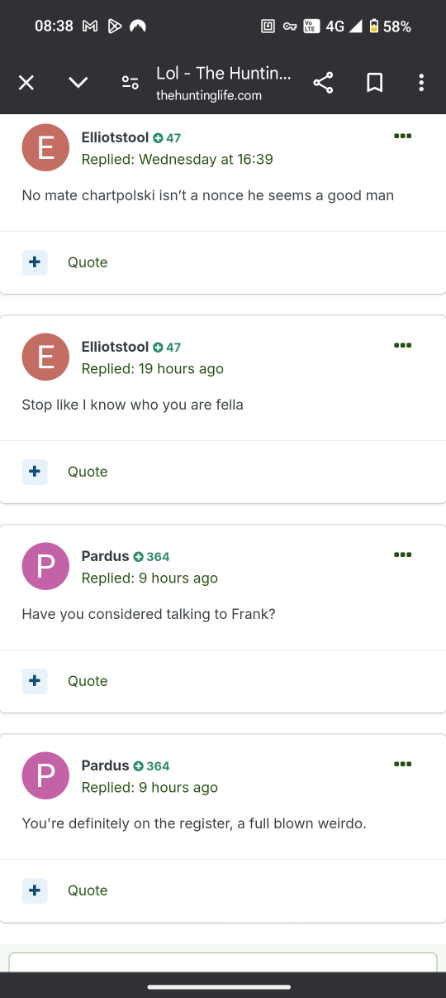Tap the reply text box at the bottom

point(223,962)
